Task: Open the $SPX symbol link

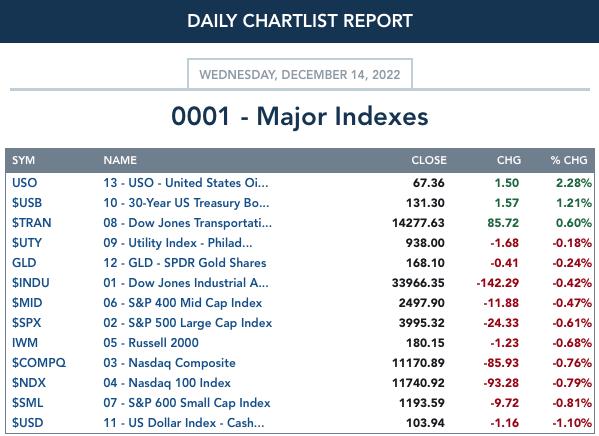Action: (26, 323)
